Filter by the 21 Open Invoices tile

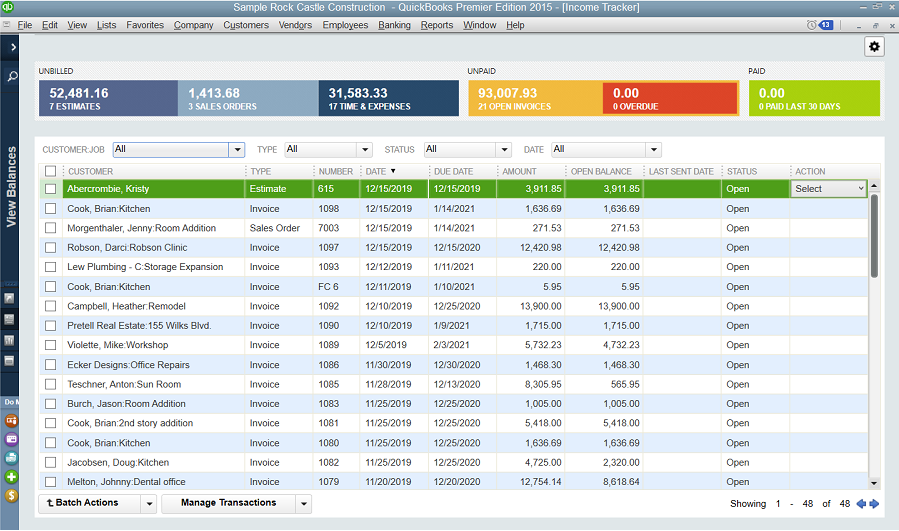point(536,98)
